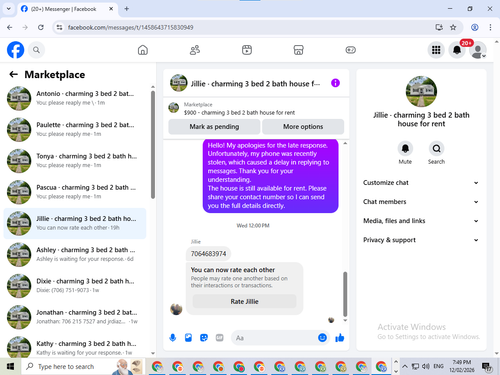Click the browser address bar URL
This screenshot has height=375, width=500.
[130, 27]
